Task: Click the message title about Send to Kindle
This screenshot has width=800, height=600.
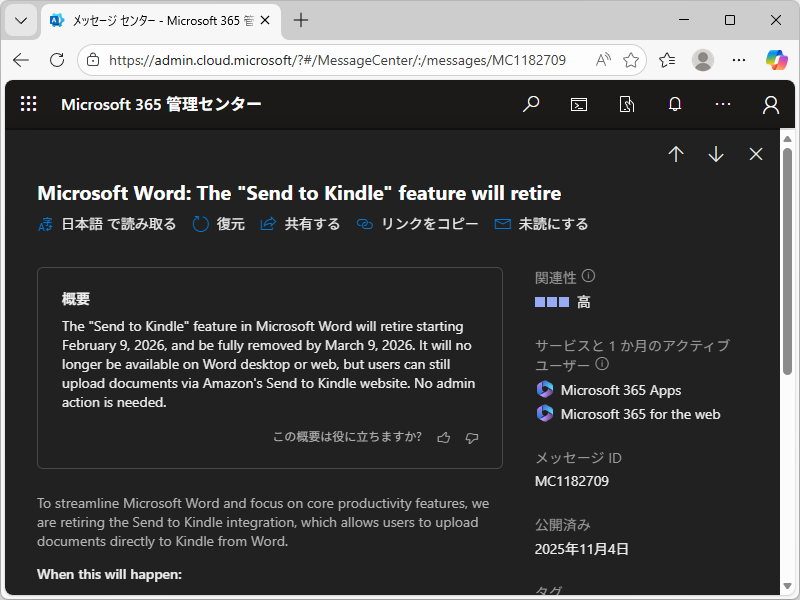Action: tap(299, 193)
